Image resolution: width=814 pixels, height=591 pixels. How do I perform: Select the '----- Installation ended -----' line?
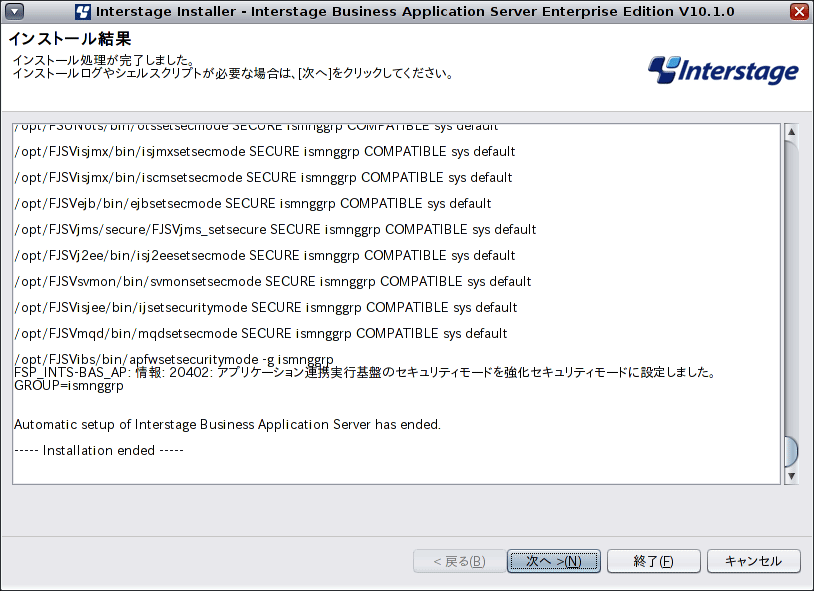tap(99, 450)
